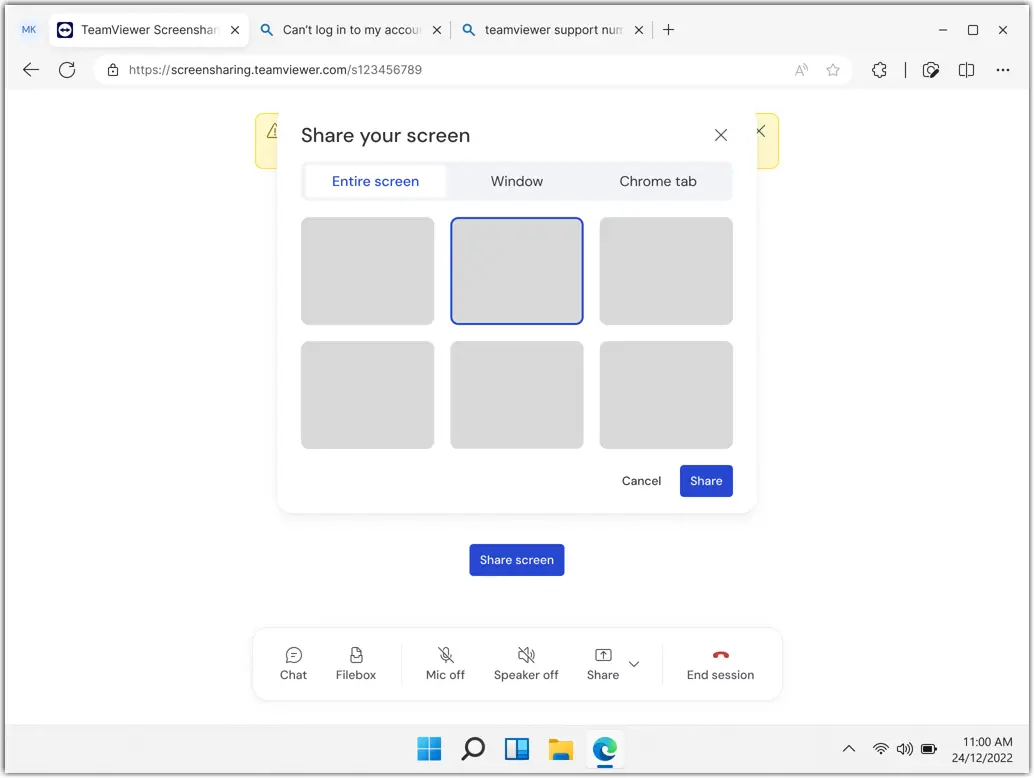This screenshot has width=1034, height=778.
Task: Toggle split screen icon
Action: click(966, 70)
